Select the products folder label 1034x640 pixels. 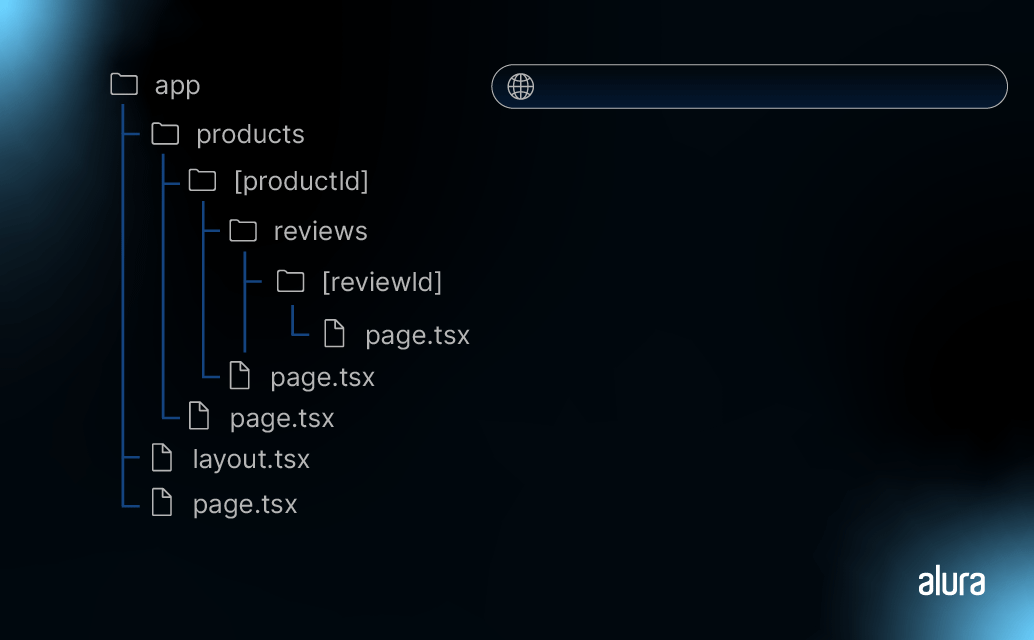[250, 135]
